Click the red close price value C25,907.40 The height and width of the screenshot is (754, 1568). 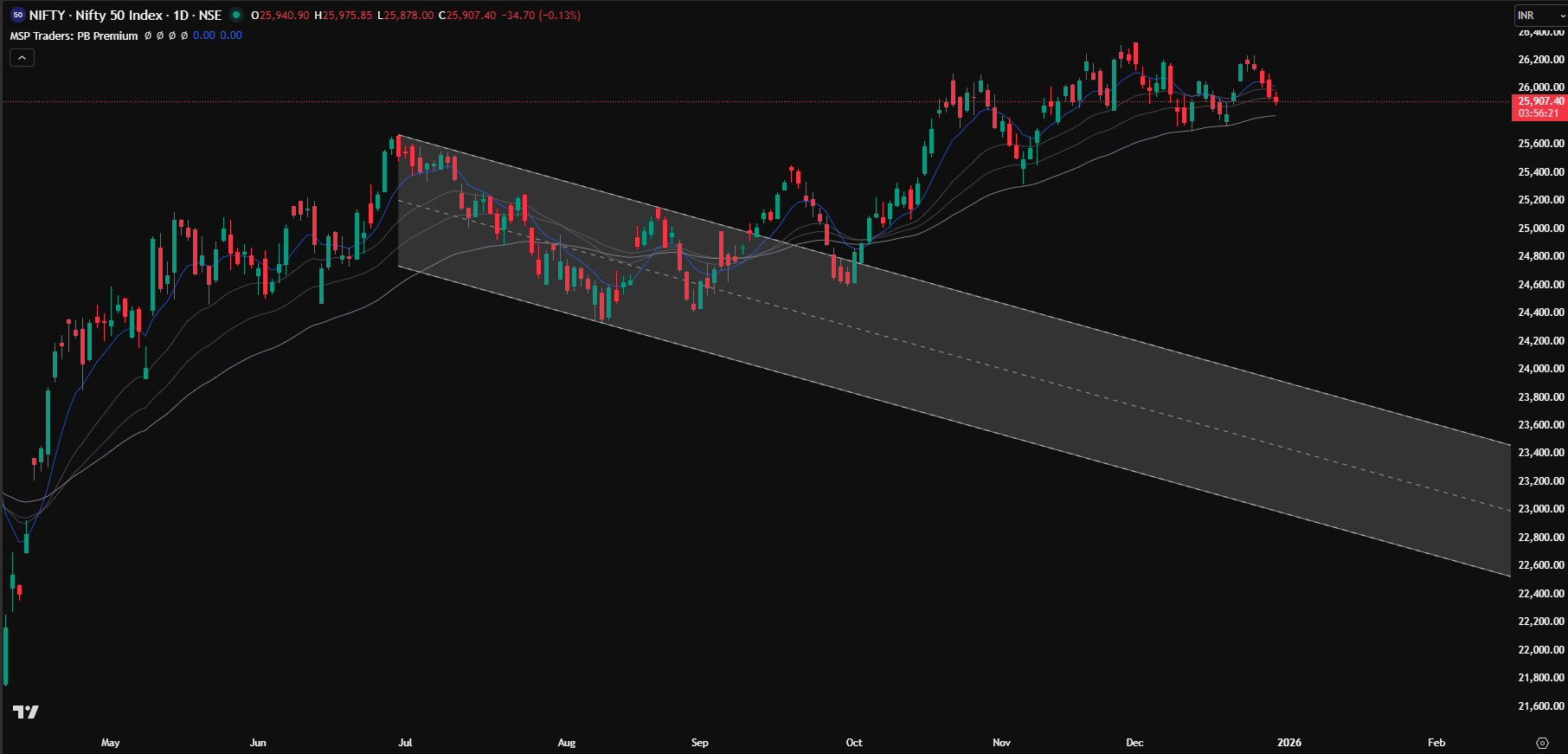click(467, 16)
